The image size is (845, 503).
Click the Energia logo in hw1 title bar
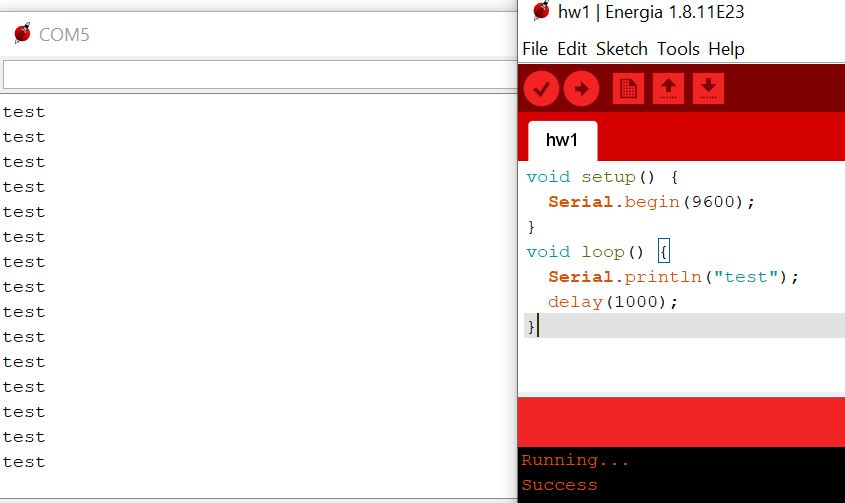[541, 11]
